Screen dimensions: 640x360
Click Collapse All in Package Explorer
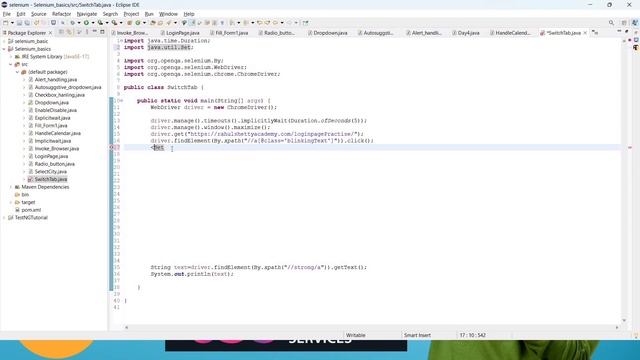(61, 32)
